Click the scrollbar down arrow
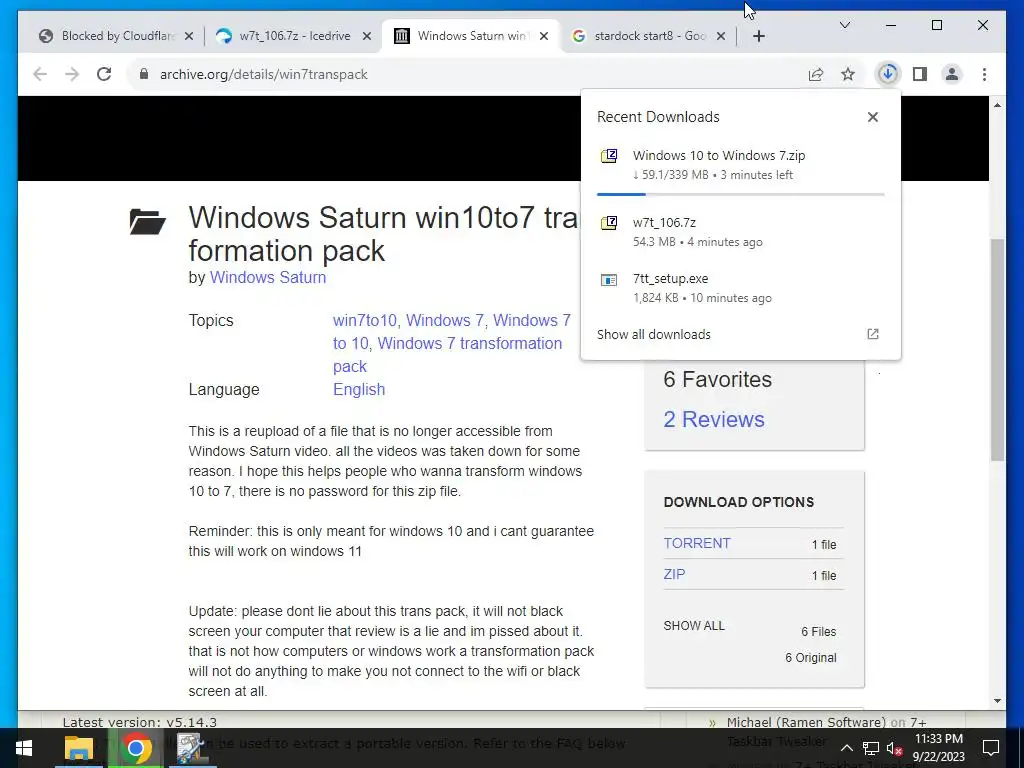The width and height of the screenshot is (1024, 768). (997, 701)
